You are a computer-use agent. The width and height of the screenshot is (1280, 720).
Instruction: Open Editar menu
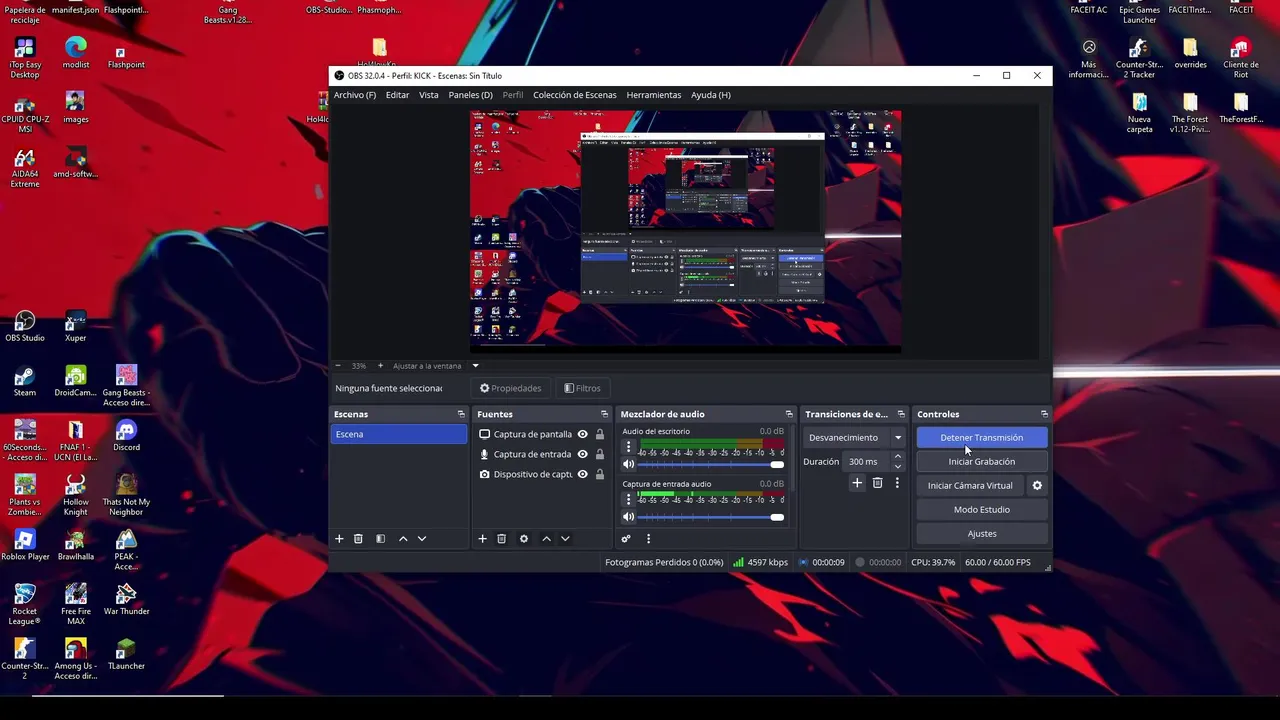[x=397, y=95]
